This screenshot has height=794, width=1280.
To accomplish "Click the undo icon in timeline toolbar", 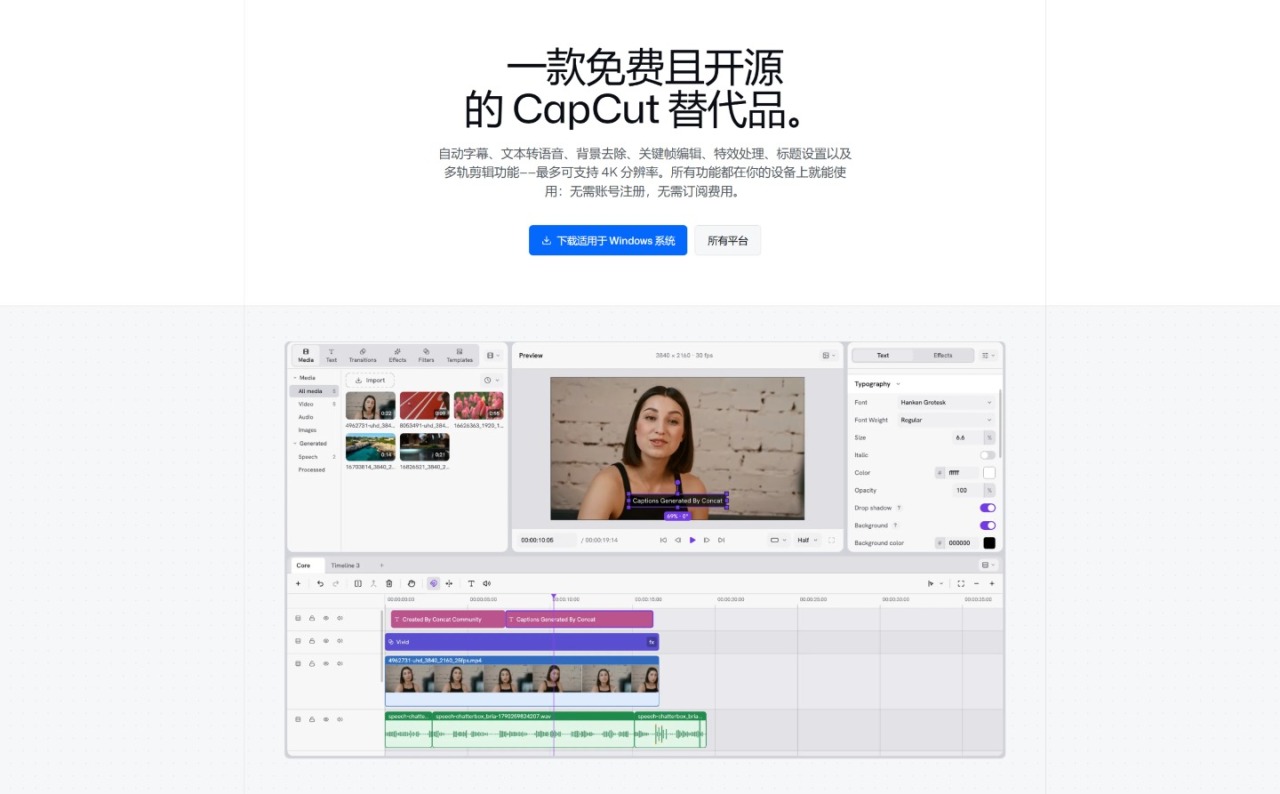I will pos(320,583).
